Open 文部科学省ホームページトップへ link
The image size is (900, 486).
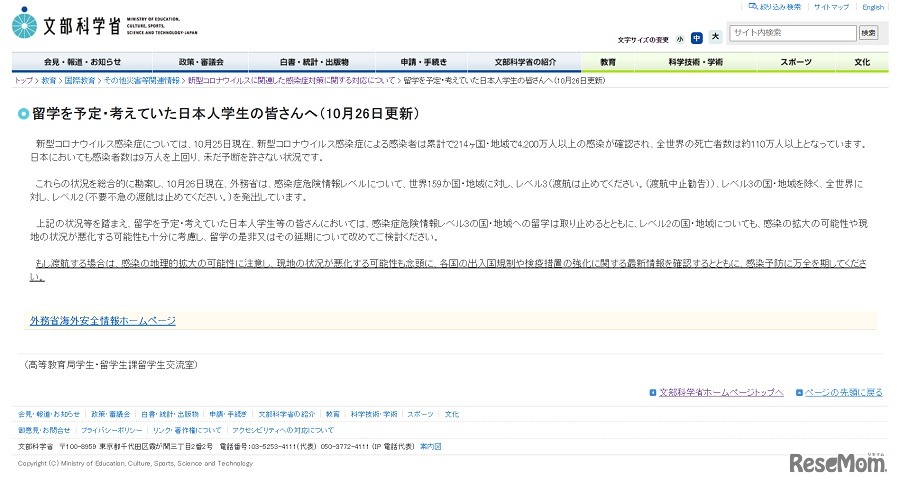click(x=721, y=392)
